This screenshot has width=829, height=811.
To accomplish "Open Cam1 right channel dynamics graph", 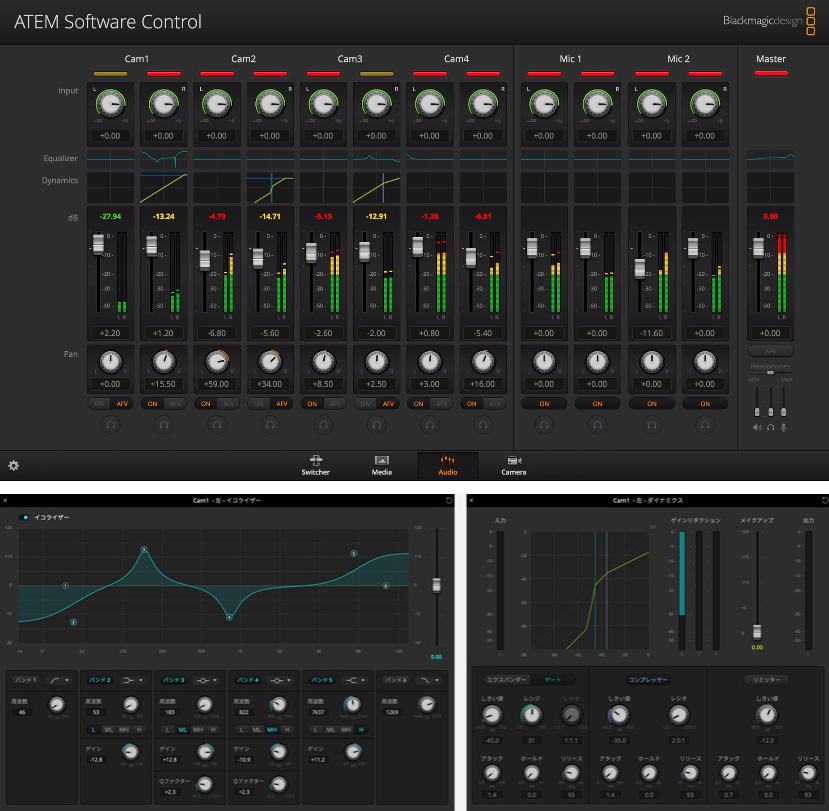I will coord(163,188).
